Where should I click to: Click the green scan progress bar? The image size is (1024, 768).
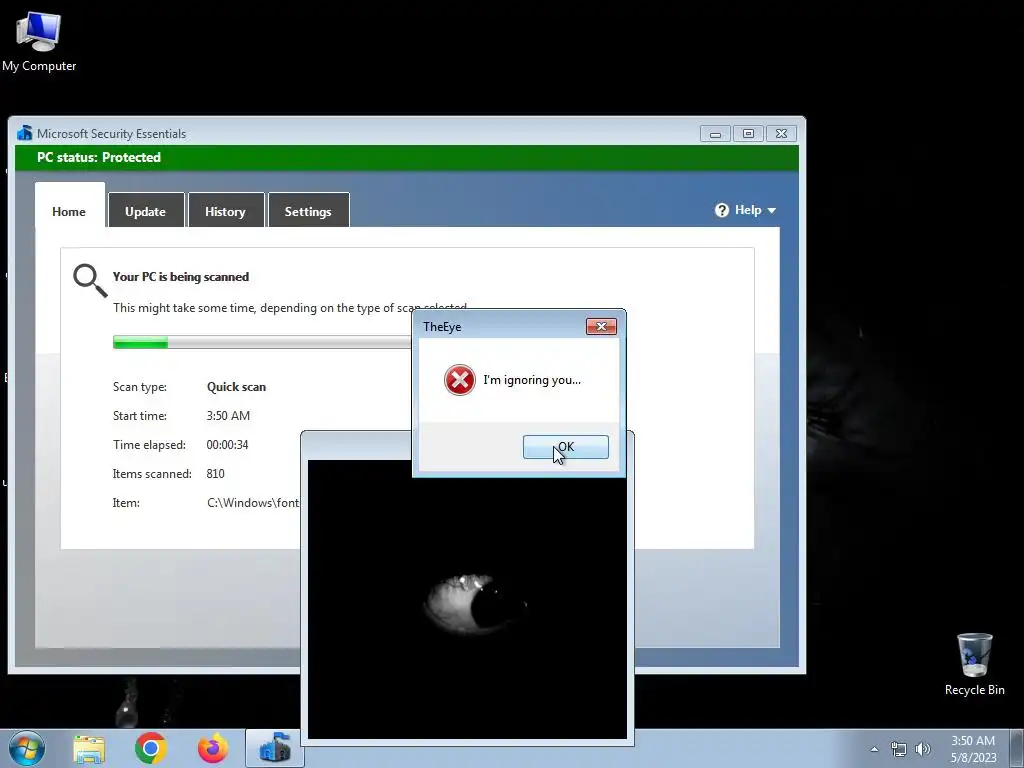click(x=263, y=342)
